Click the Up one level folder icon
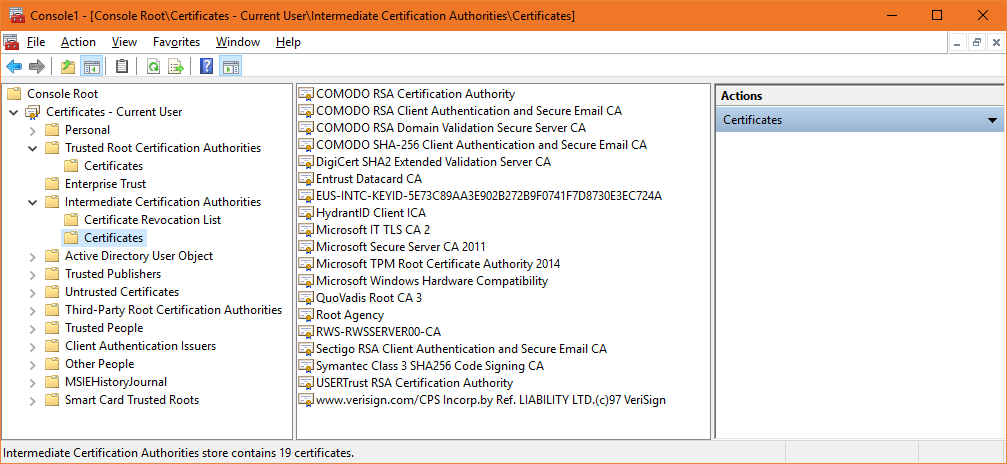Image resolution: width=1007 pixels, height=464 pixels. coord(67,66)
